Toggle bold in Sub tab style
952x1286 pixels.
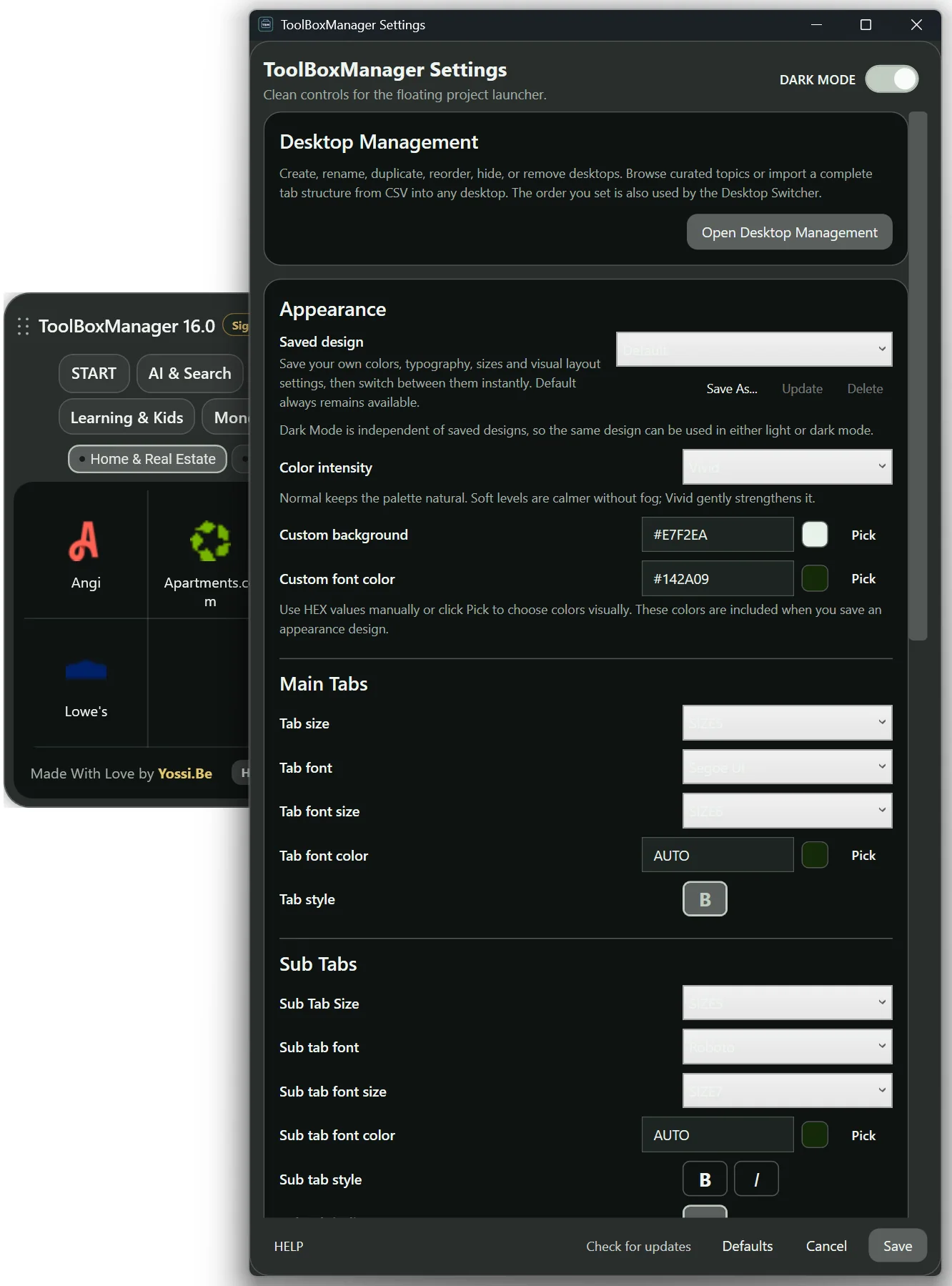click(x=705, y=1179)
